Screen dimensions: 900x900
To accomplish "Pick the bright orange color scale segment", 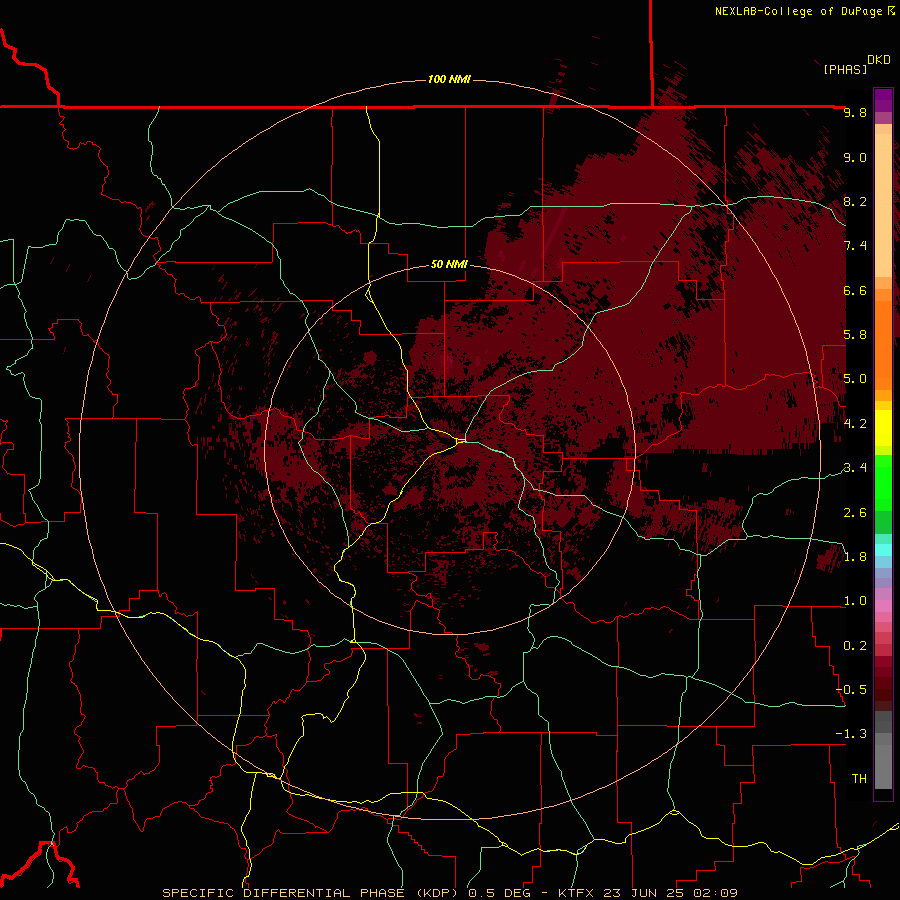I will pyautogui.click(x=883, y=346).
